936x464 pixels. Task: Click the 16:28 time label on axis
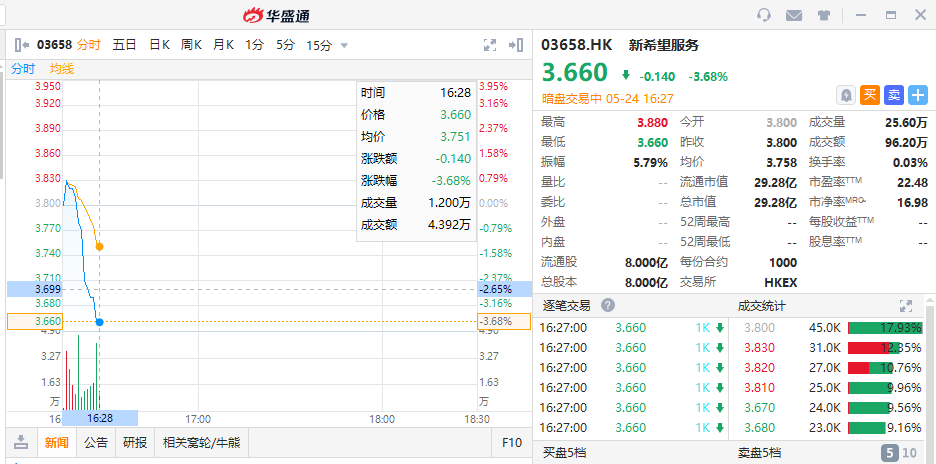[x=100, y=418]
